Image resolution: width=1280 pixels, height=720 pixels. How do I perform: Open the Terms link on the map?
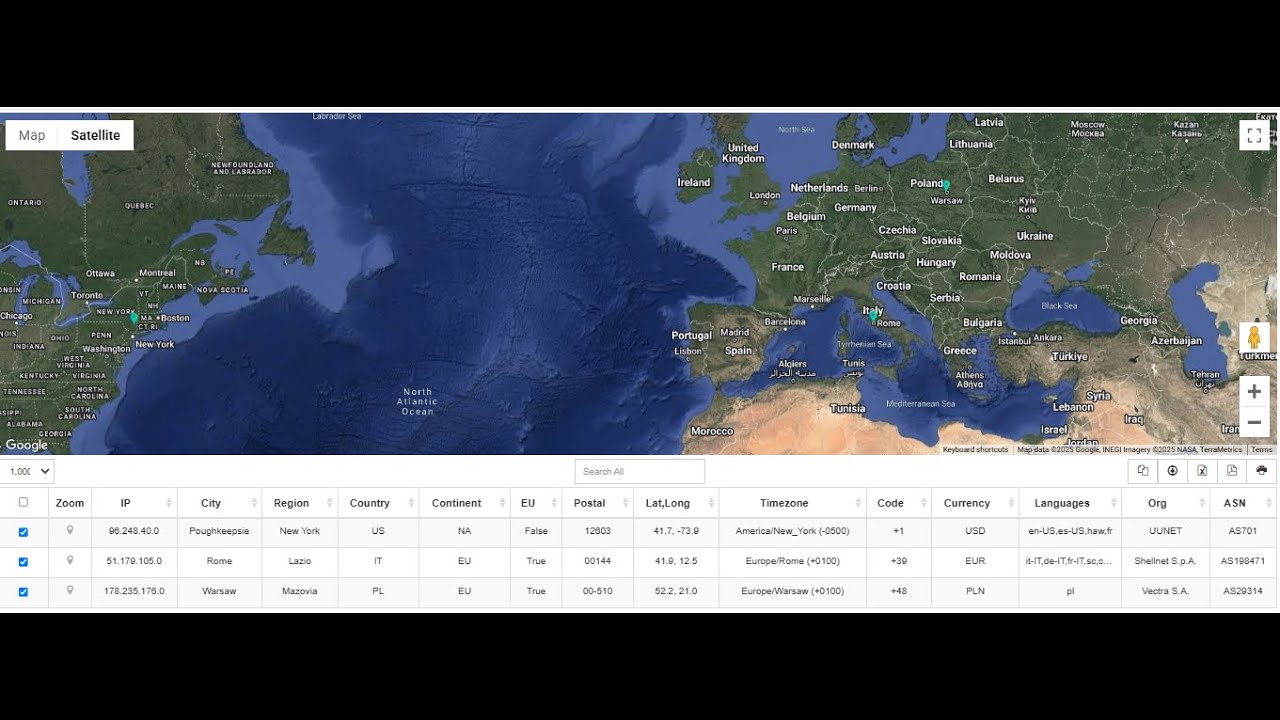[x=1262, y=450]
